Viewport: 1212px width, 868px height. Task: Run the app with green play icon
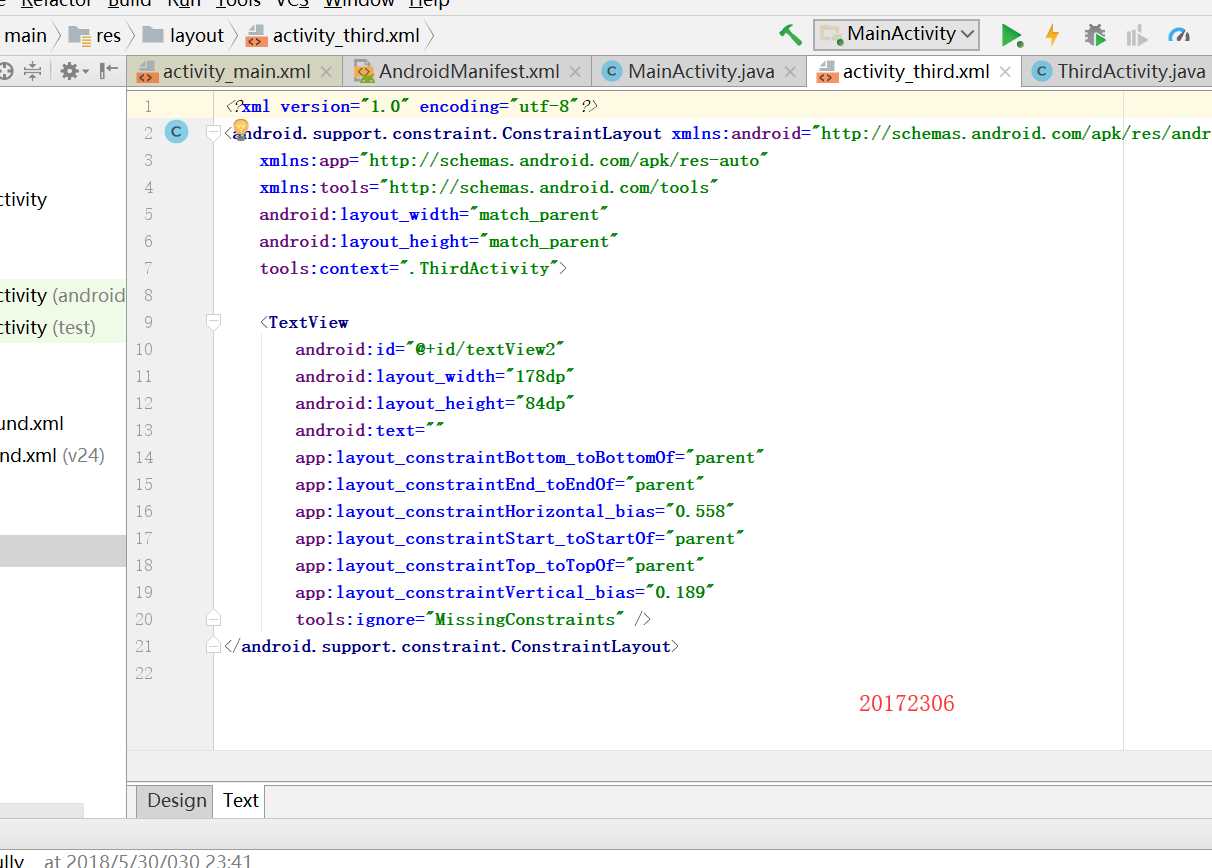coord(1011,36)
